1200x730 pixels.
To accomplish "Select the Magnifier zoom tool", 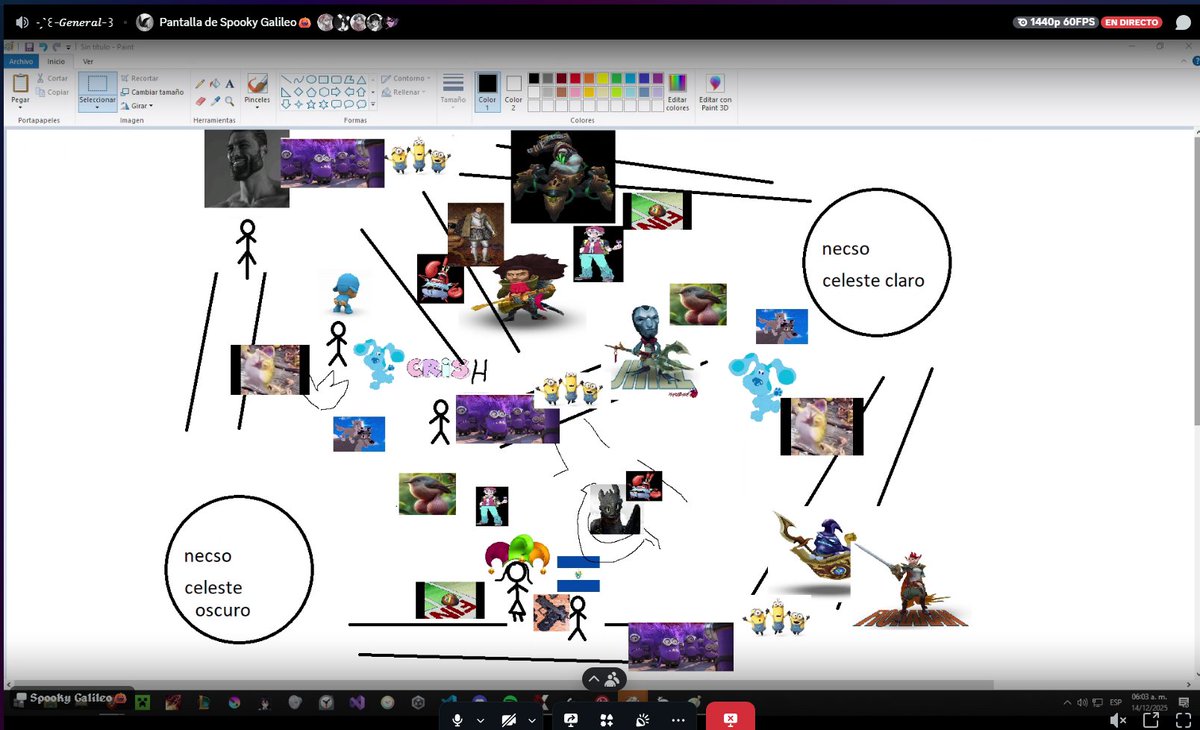I will point(229,101).
